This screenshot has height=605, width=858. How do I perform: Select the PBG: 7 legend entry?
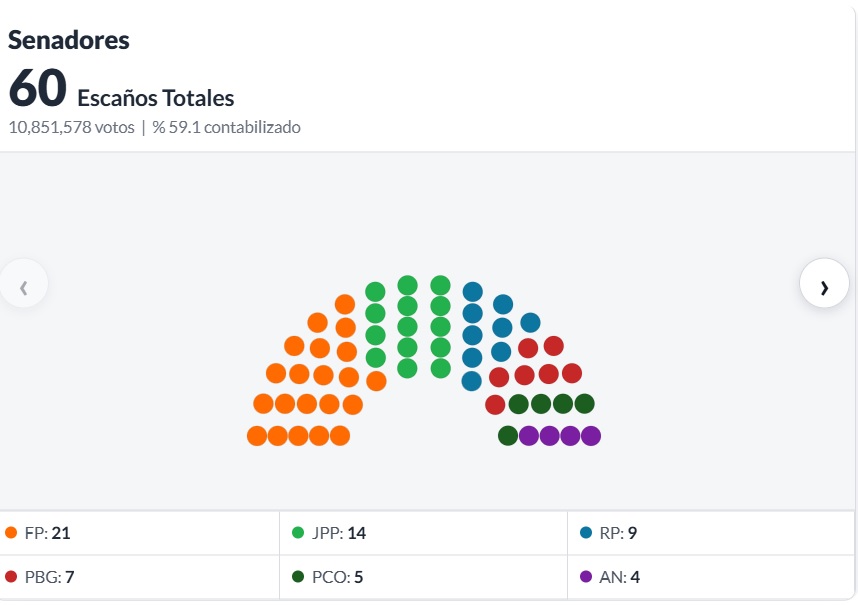139,577
